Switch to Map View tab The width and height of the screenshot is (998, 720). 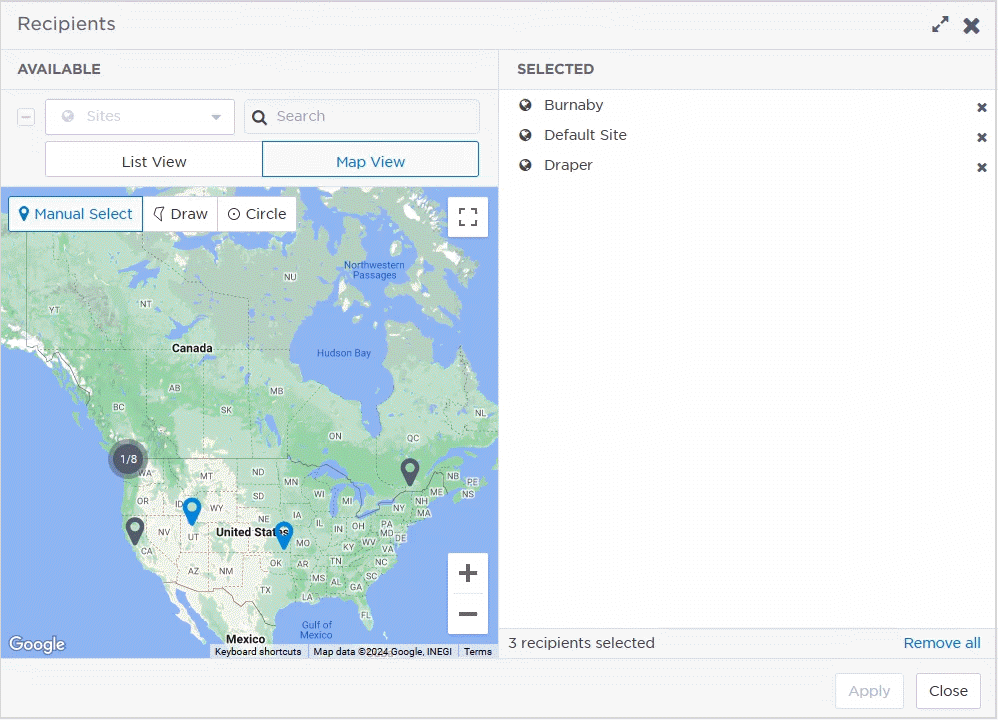370,159
